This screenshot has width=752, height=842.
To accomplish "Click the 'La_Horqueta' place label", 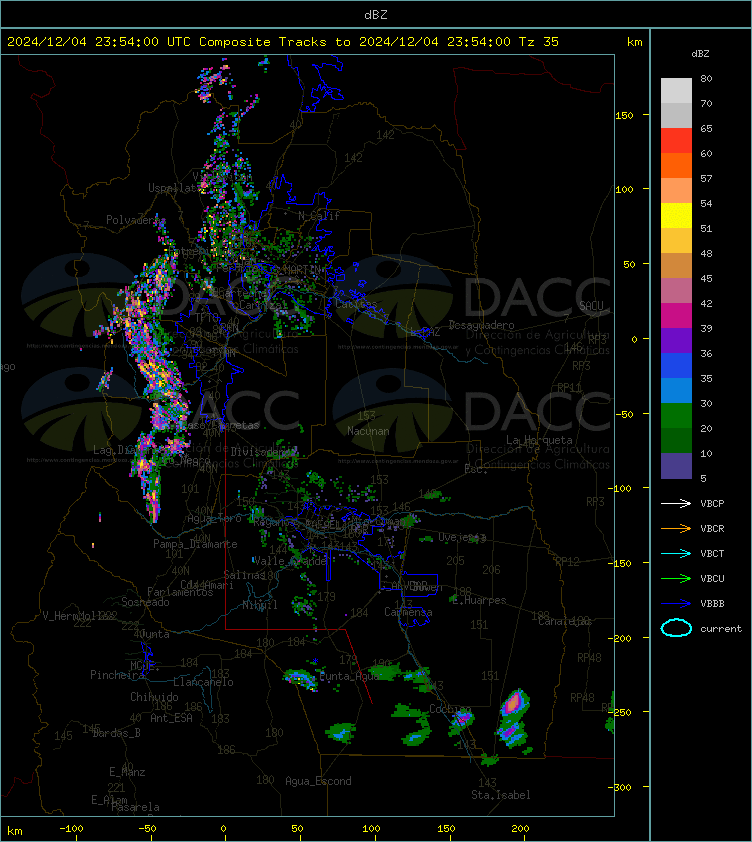I will (539, 440).
